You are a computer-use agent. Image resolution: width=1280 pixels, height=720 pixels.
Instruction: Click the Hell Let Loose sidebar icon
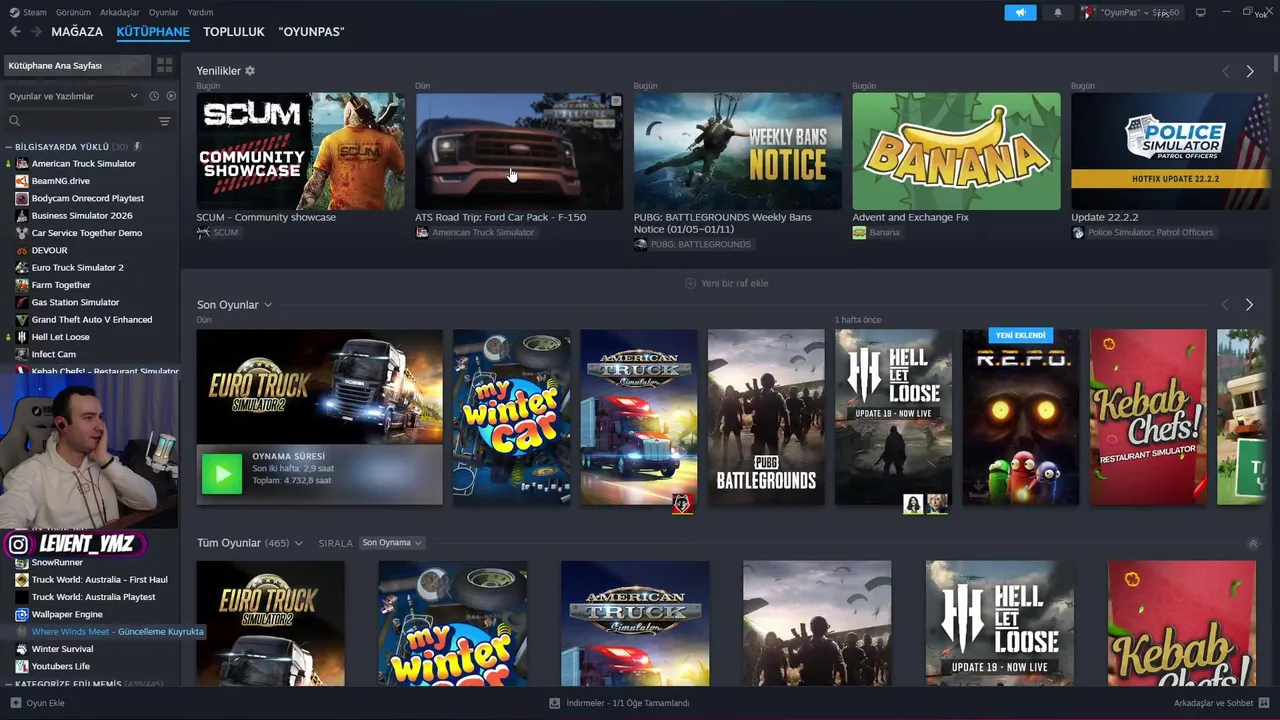(x=22, y=337)
